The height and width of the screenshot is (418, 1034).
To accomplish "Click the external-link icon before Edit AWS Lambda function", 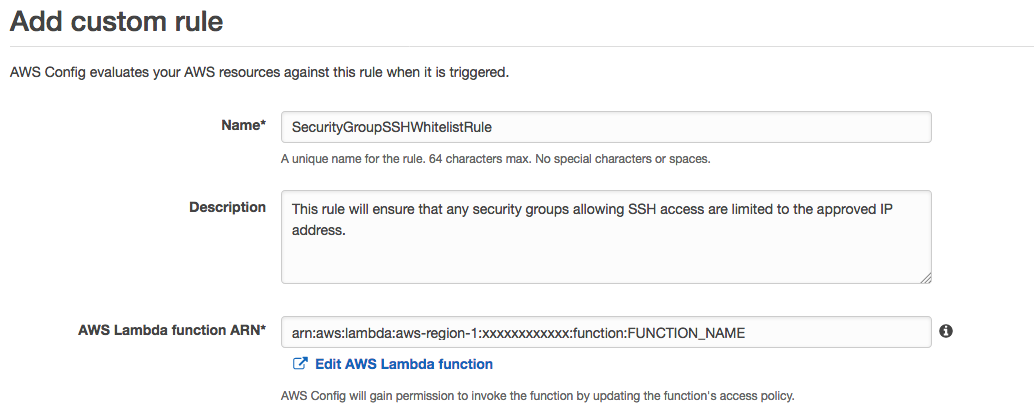I will [x=300, y=363].
